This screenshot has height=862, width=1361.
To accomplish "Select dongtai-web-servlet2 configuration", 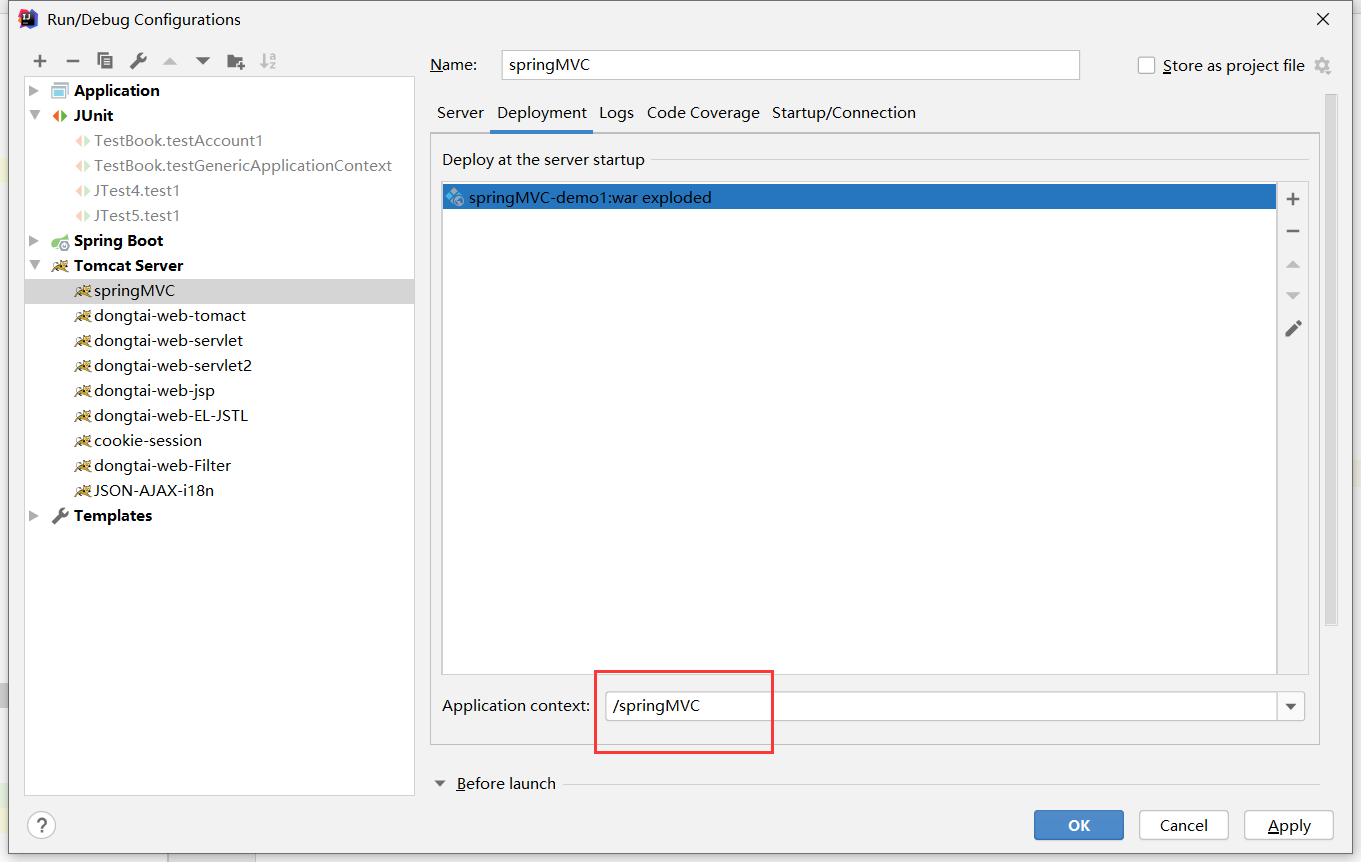I will (172, 366).
